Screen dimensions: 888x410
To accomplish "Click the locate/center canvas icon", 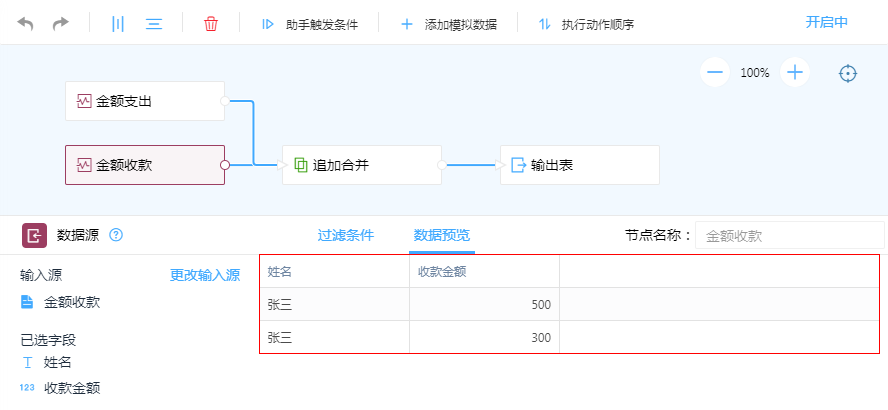I will click(848, 73).
